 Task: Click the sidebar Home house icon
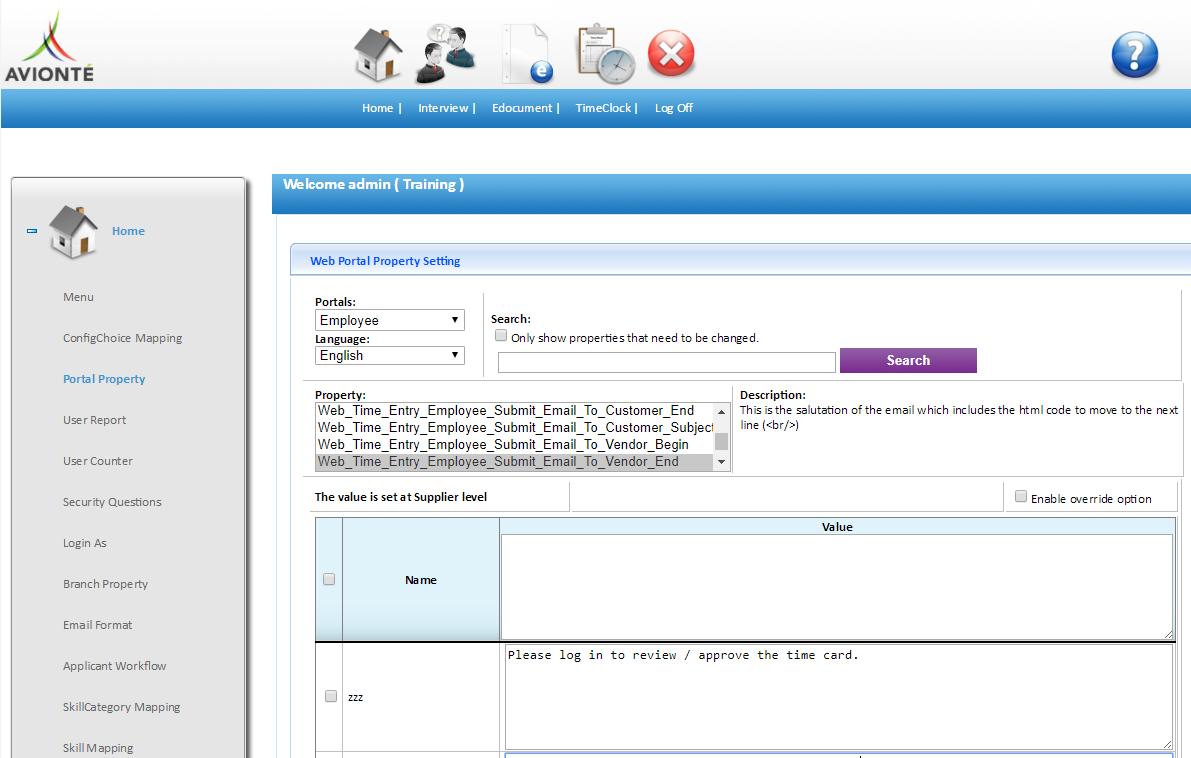coord(73,232)
